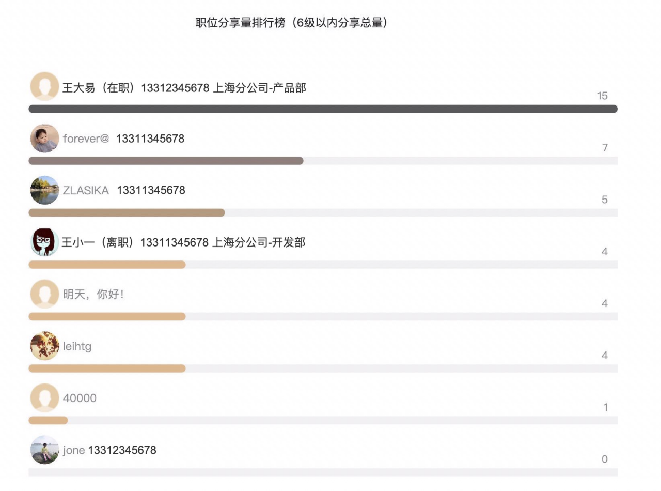The width and height of the screenshot is (661, 491).
Task: Click the 40000 user's default avatar
Action: pyautogui.click(x=44, y=397)
